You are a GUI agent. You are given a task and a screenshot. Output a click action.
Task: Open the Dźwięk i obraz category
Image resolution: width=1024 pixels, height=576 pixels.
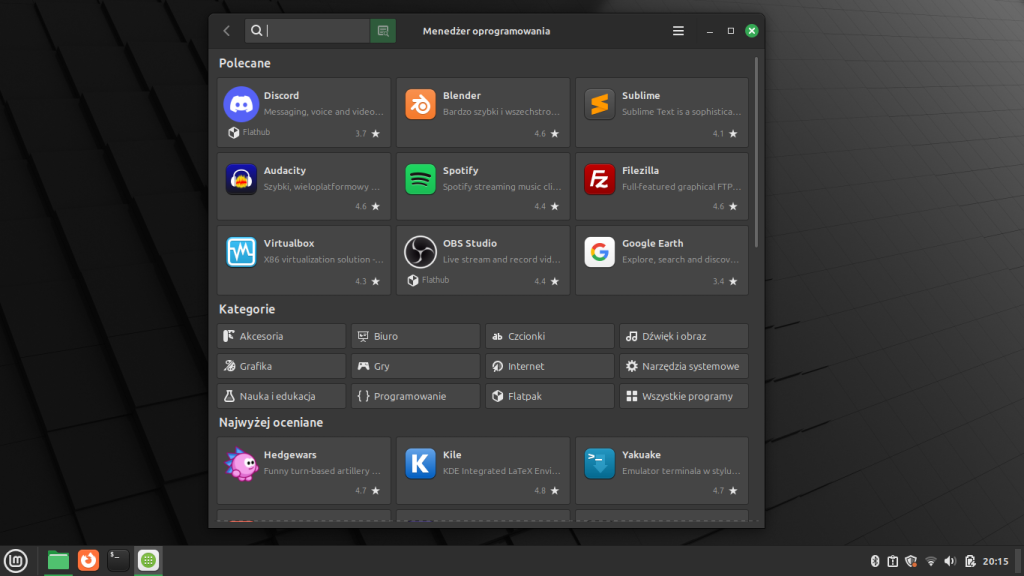pos(684,336)
